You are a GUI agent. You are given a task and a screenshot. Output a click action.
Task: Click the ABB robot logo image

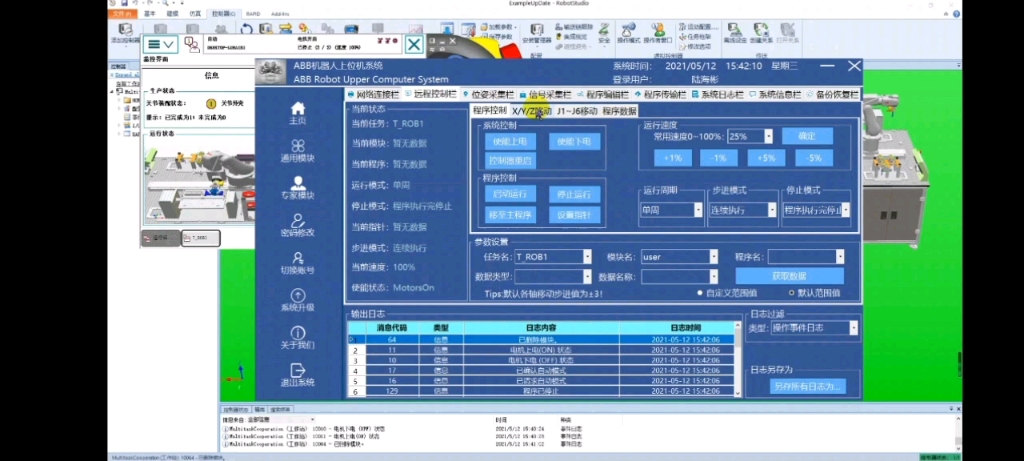click(270, 72)
